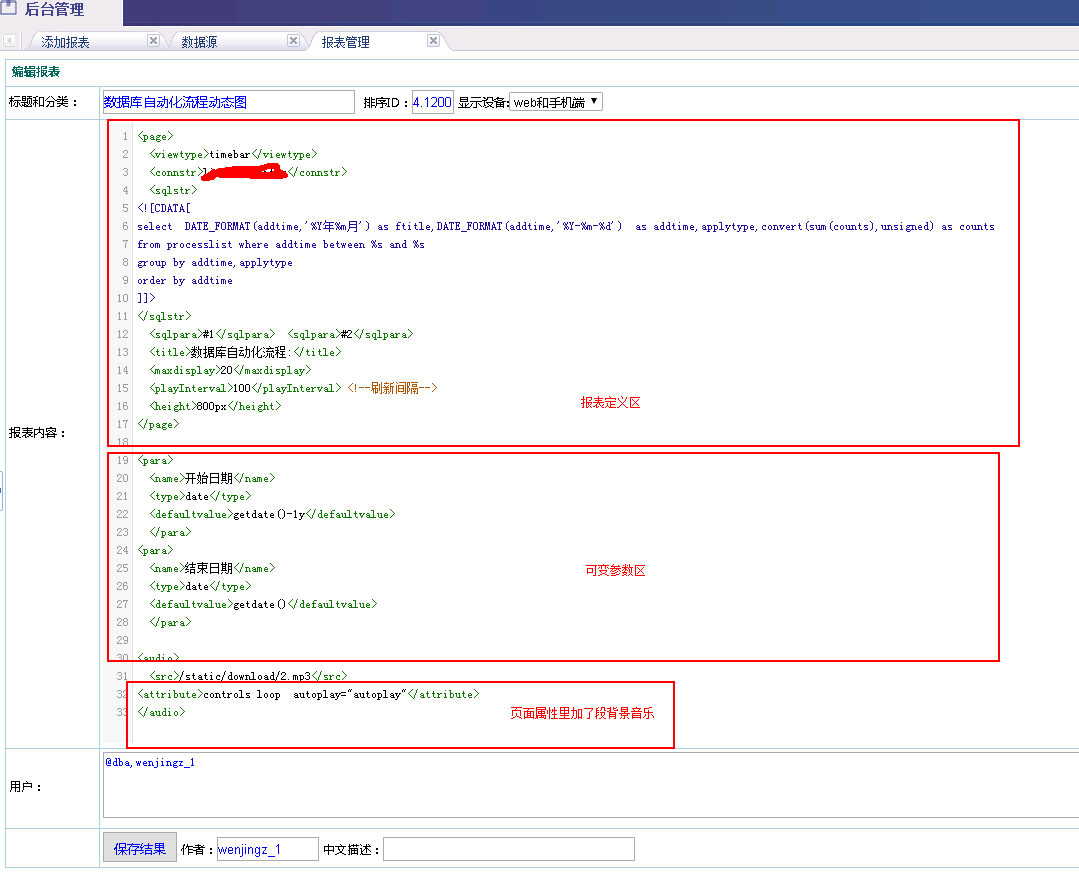Click the 作者 input field
Image resolution: width=1079 pixels, height=889 pixels.
coord(267,849)
